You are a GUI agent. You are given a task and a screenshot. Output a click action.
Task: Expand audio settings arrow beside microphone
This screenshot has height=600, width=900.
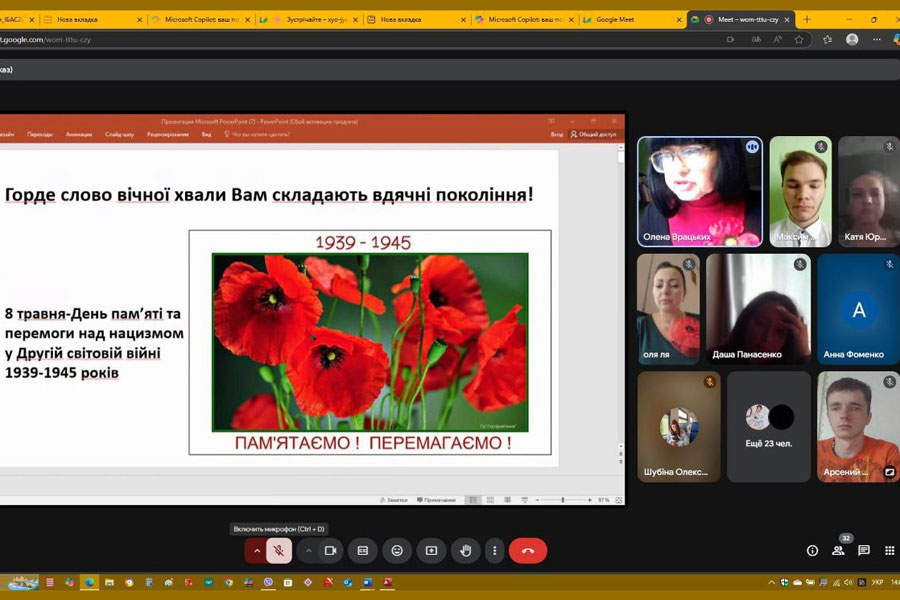coord(257,550)
